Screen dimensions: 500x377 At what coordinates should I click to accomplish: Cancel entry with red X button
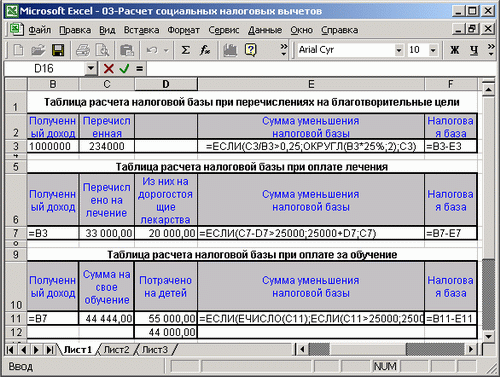click(x=108, y=69)
